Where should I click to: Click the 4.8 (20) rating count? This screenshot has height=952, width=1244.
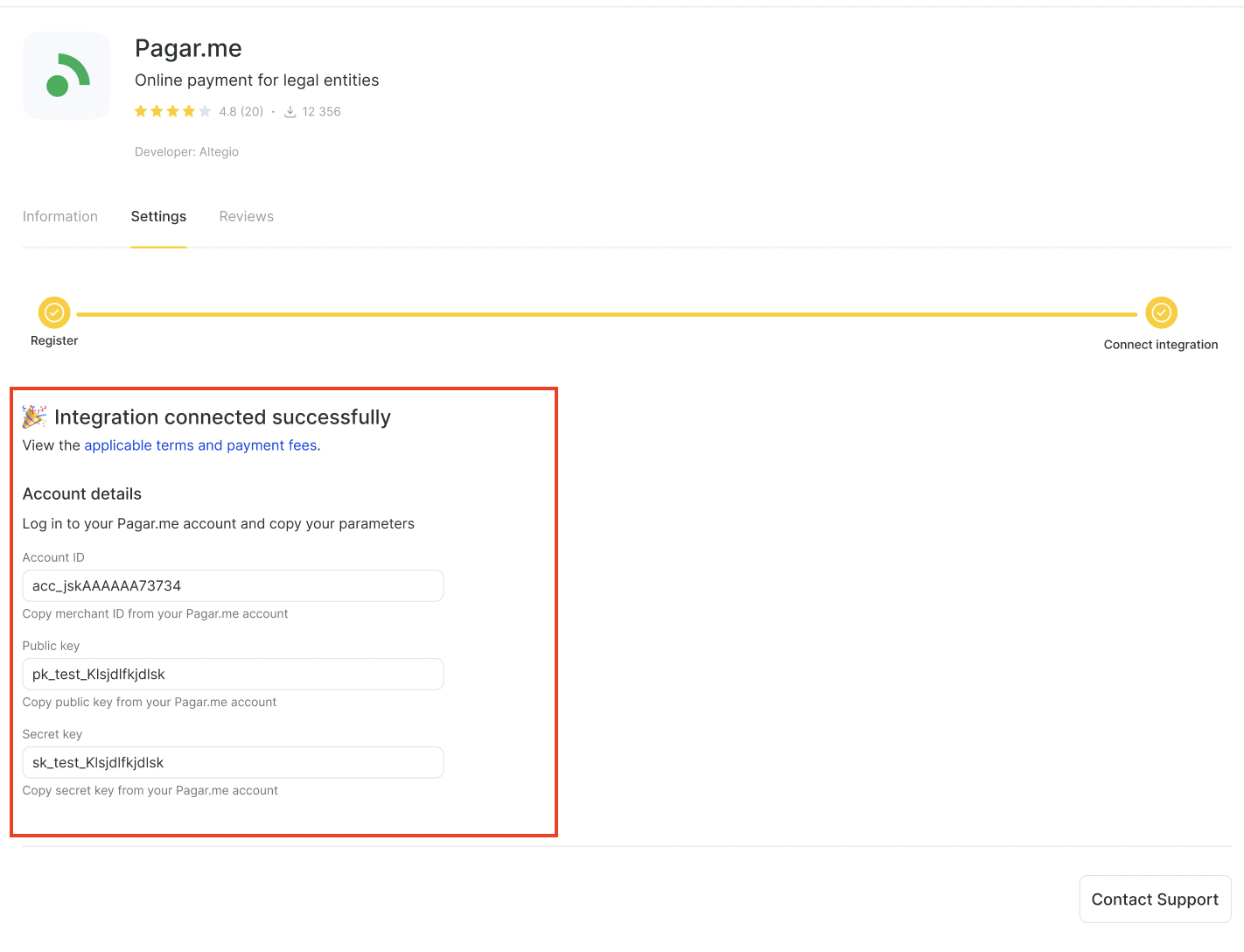click(241, 112)
